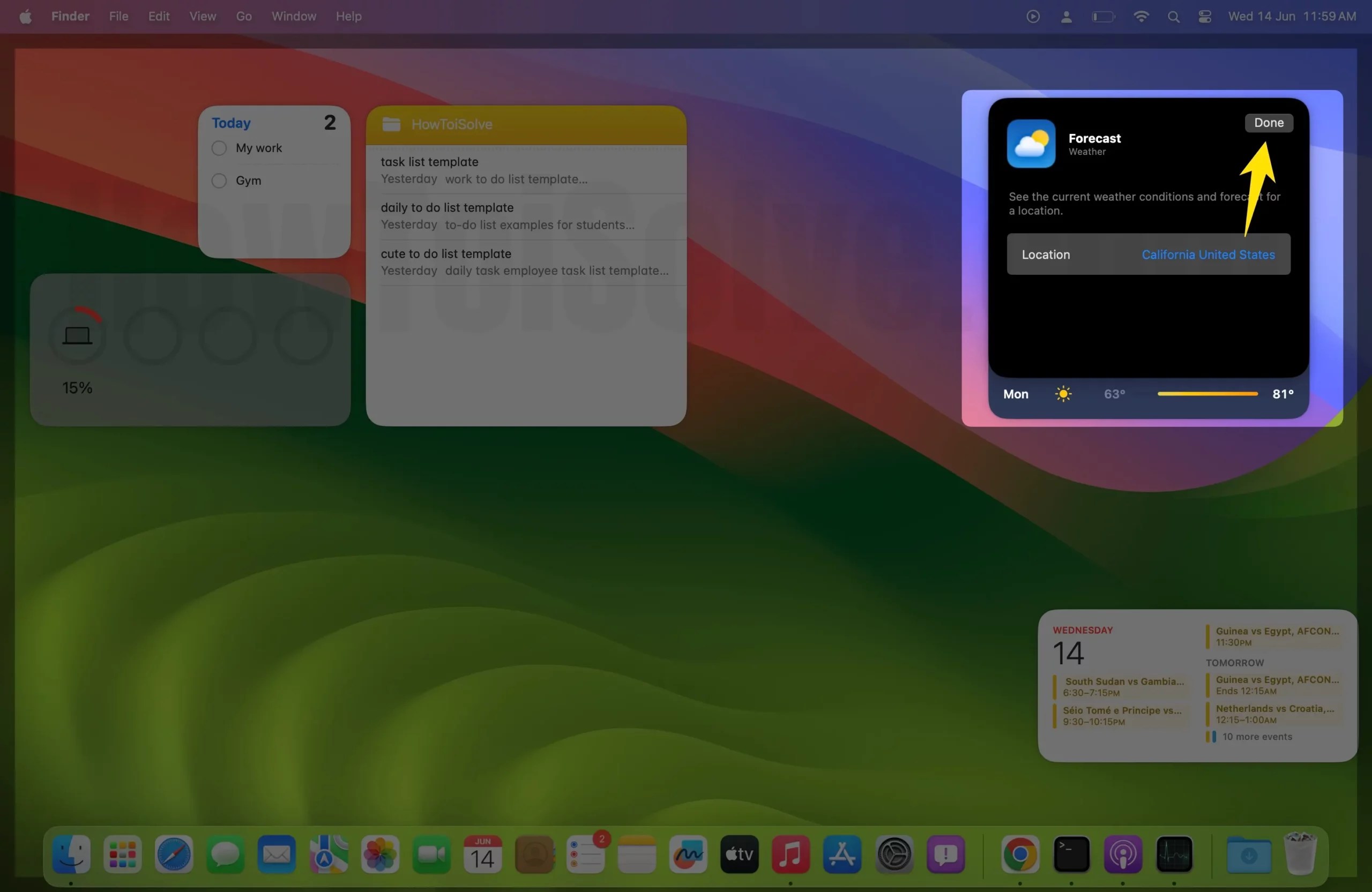Open Control Center in the menu bar
Viewport: 1372px width, 892px height.
click(x=1204, y=16)
